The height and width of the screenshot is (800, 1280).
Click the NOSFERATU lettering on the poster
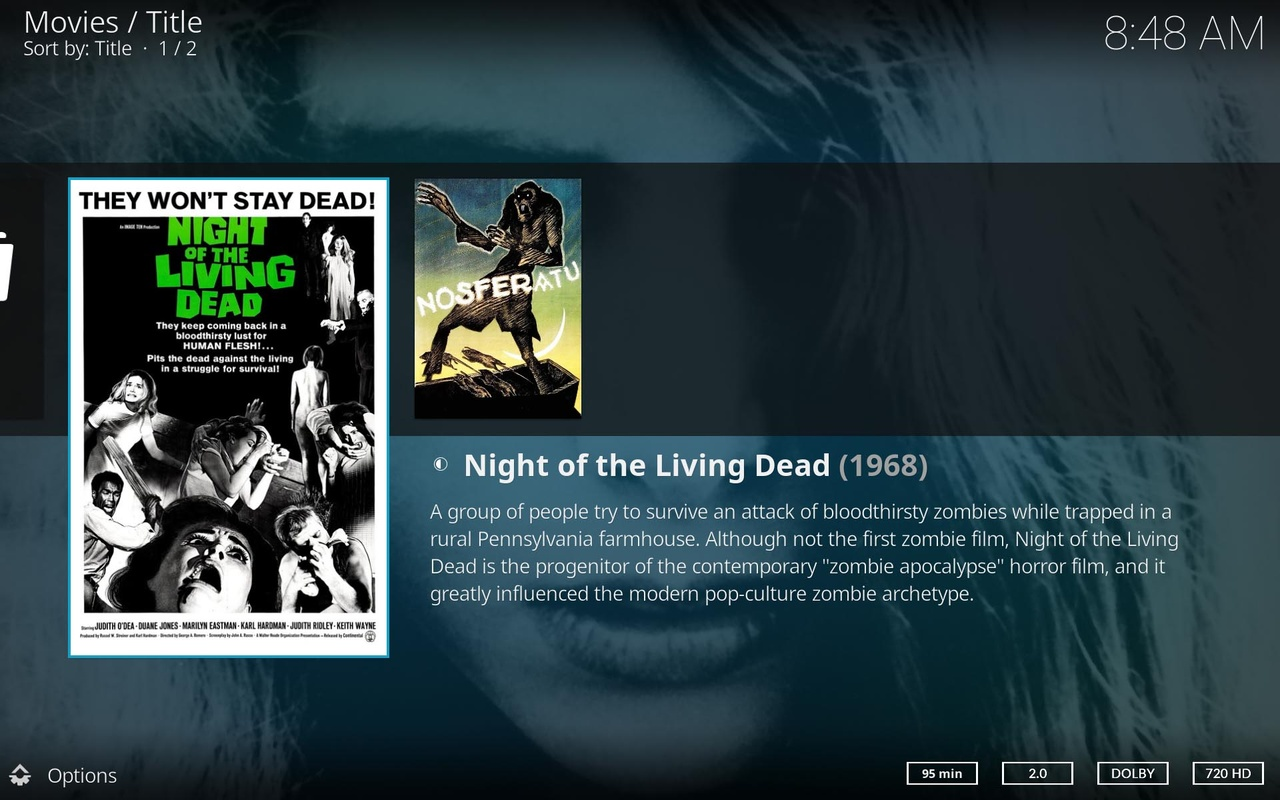(498, 290)
